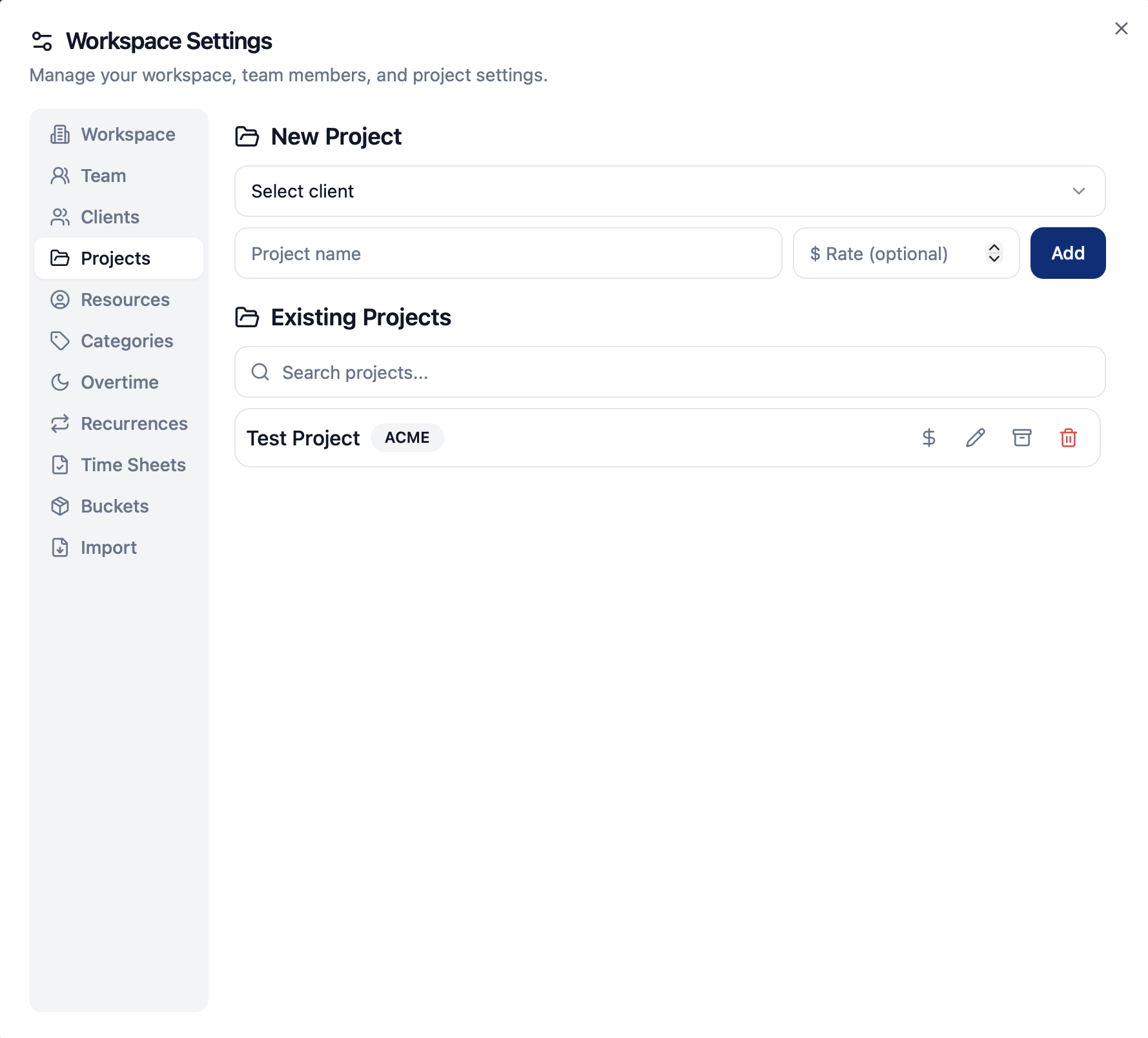Open the Resources section
This screenshot has width=1148, height=1038.
[119, 300]
